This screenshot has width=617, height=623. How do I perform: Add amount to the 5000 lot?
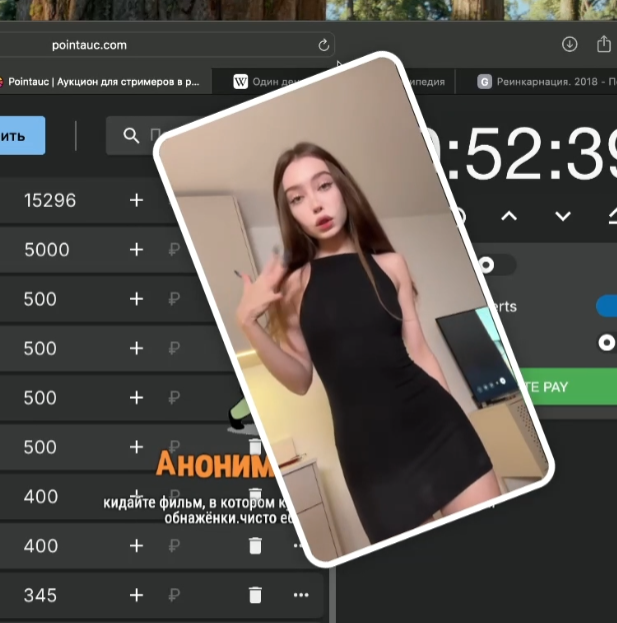136,250
